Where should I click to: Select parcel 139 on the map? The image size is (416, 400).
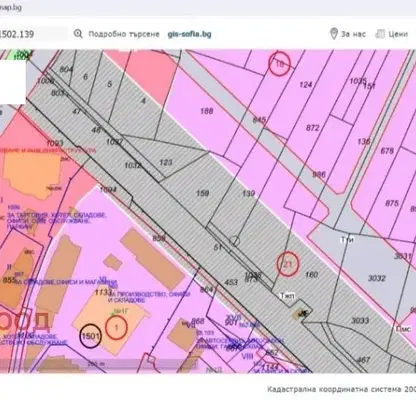tap(249, 193)
